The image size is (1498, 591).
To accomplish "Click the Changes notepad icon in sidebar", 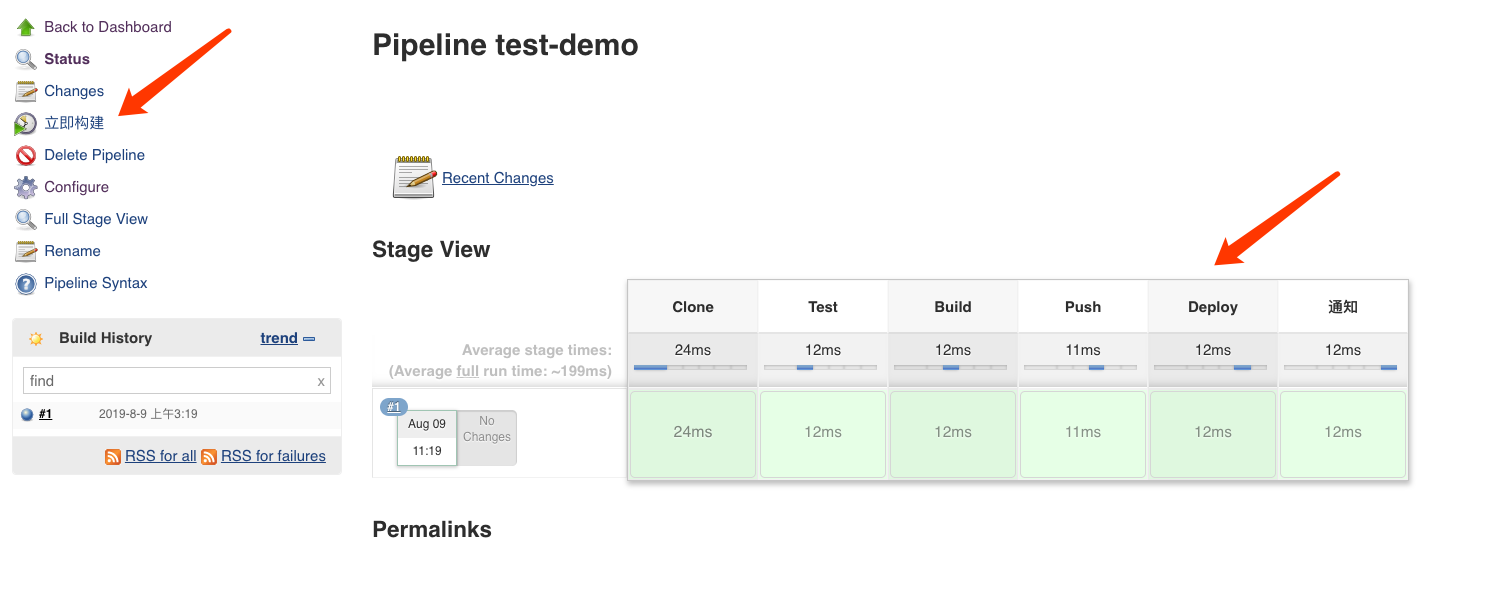I will tap(26, 91).
